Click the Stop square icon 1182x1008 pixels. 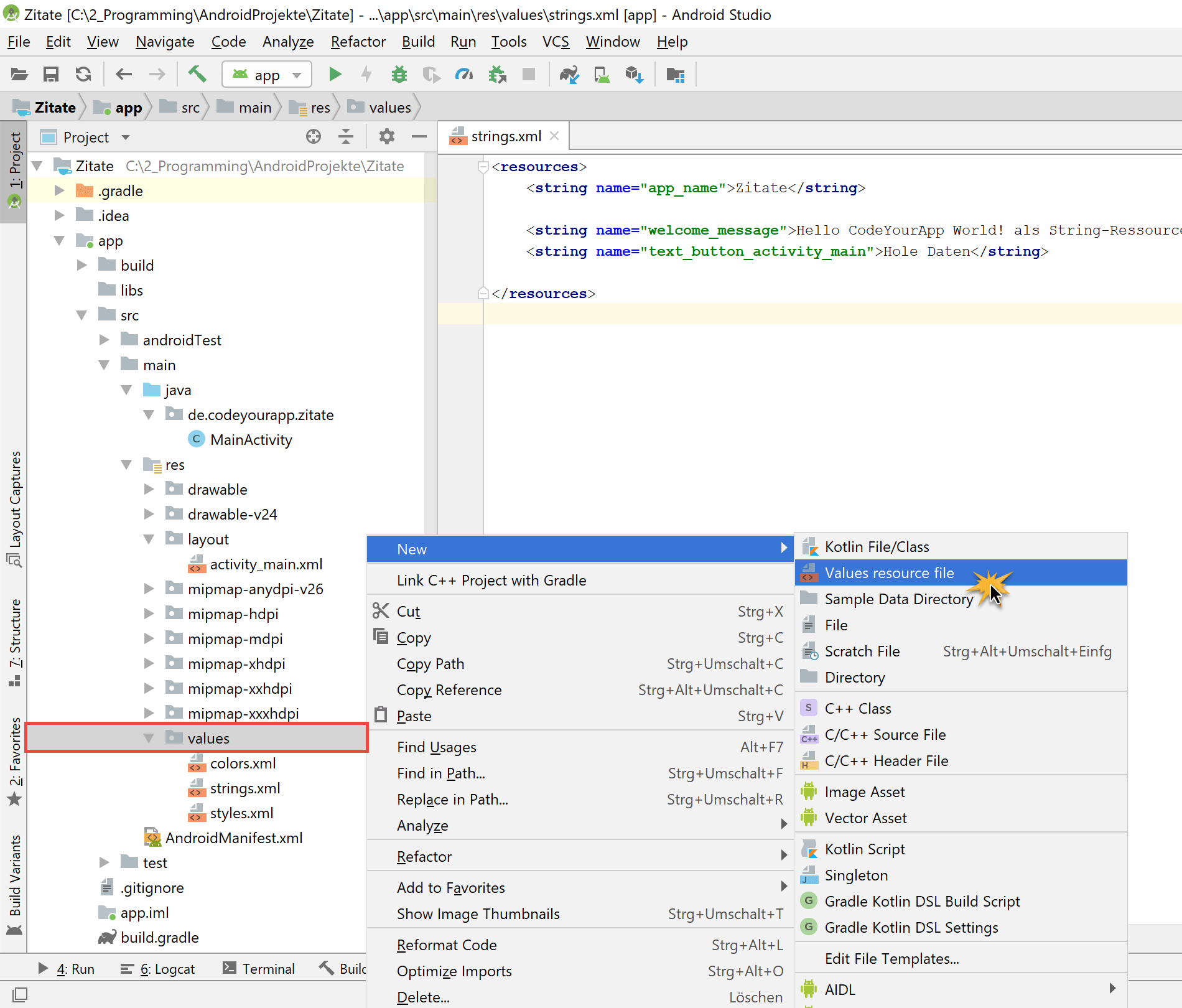click(x=529, y=75)
